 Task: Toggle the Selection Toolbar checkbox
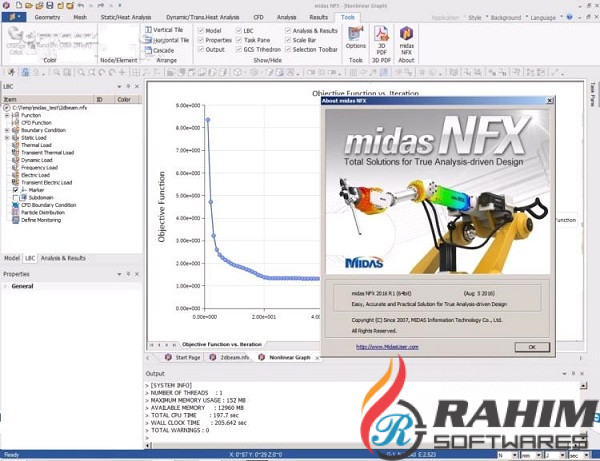click(288, 49)
